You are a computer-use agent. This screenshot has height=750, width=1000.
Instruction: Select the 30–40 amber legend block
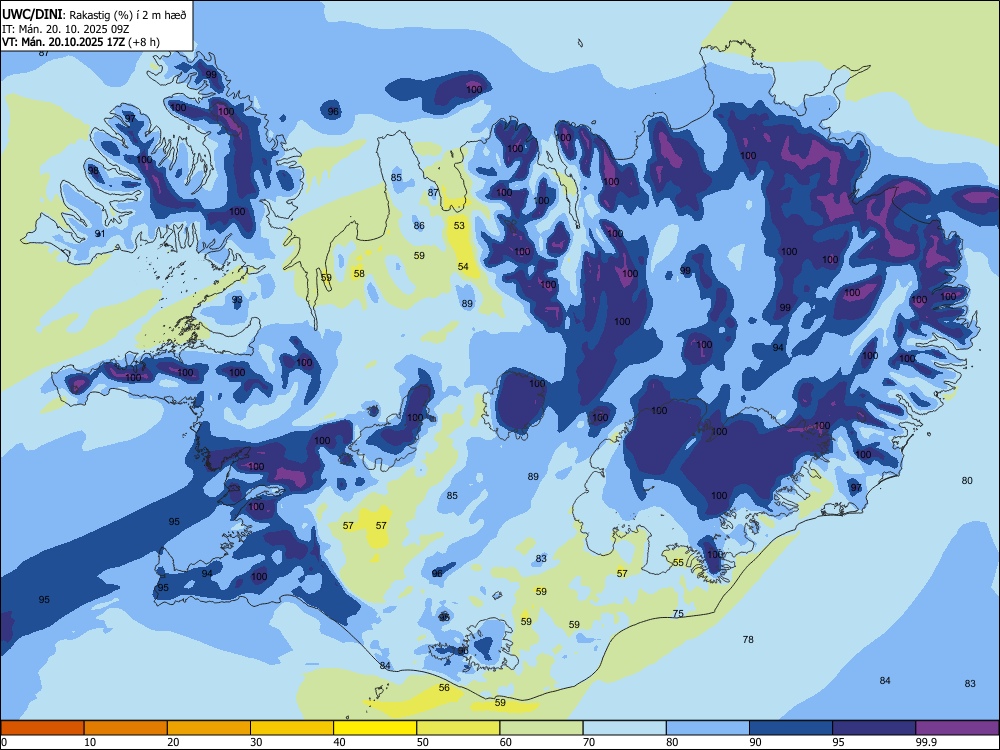(x=292, y=728)
